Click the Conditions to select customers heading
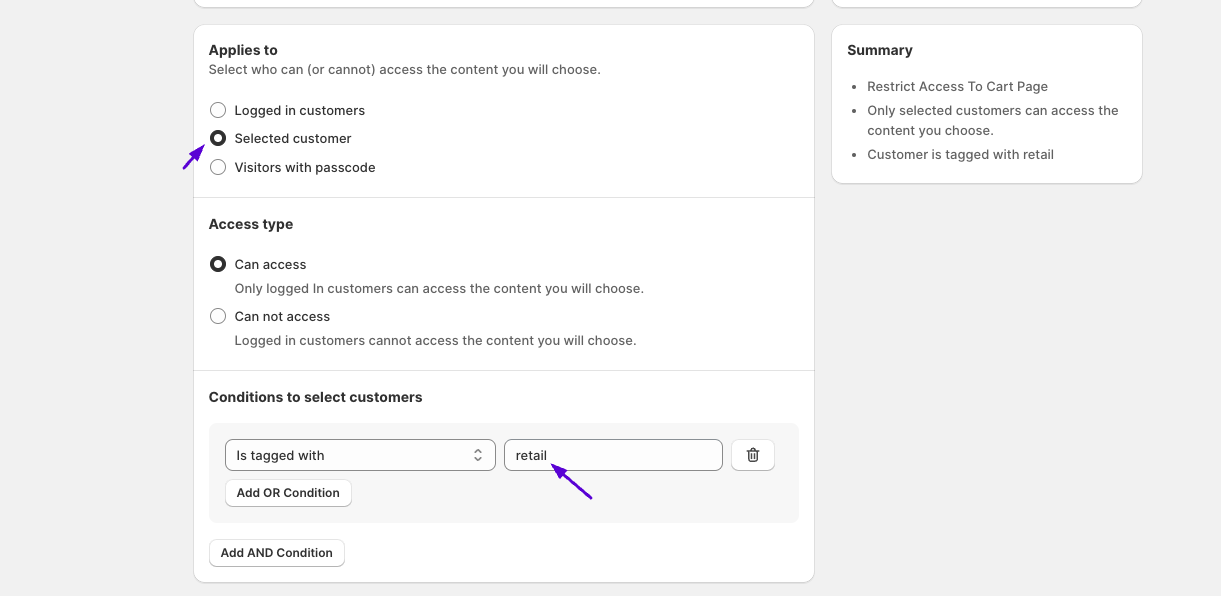Viewport: 1221px width, 596px height. [315, 397]
